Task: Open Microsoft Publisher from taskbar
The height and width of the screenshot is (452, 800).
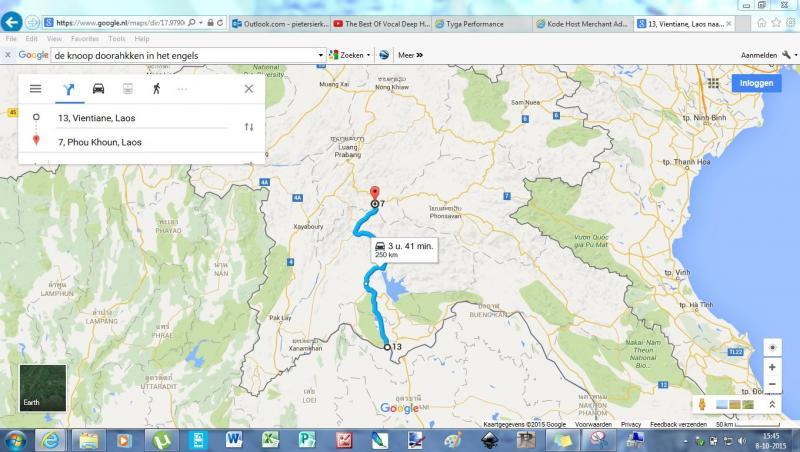Action: pyautogui.click(x=307, y=440)
